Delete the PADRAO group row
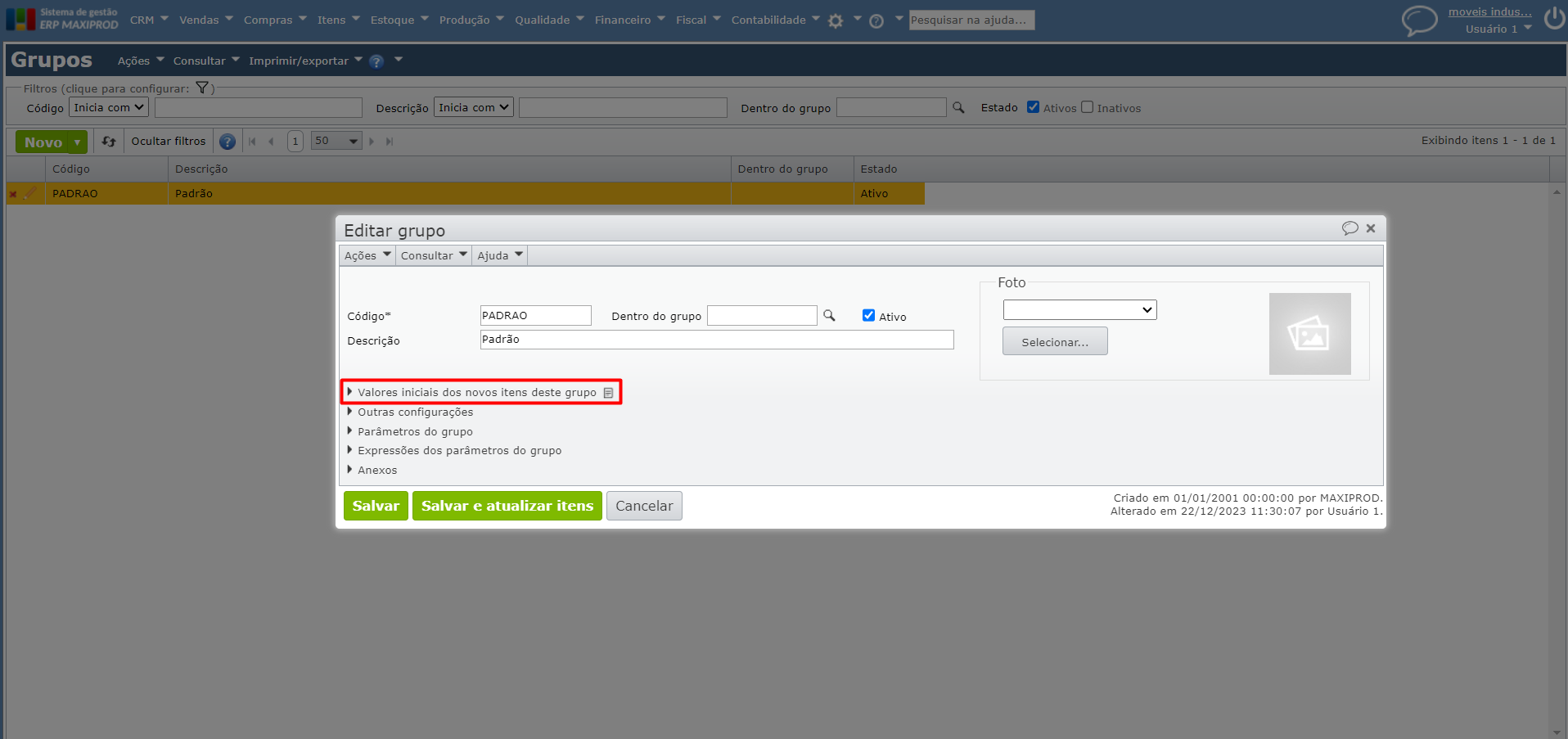Screen dimensions: 1568x739 13,194
